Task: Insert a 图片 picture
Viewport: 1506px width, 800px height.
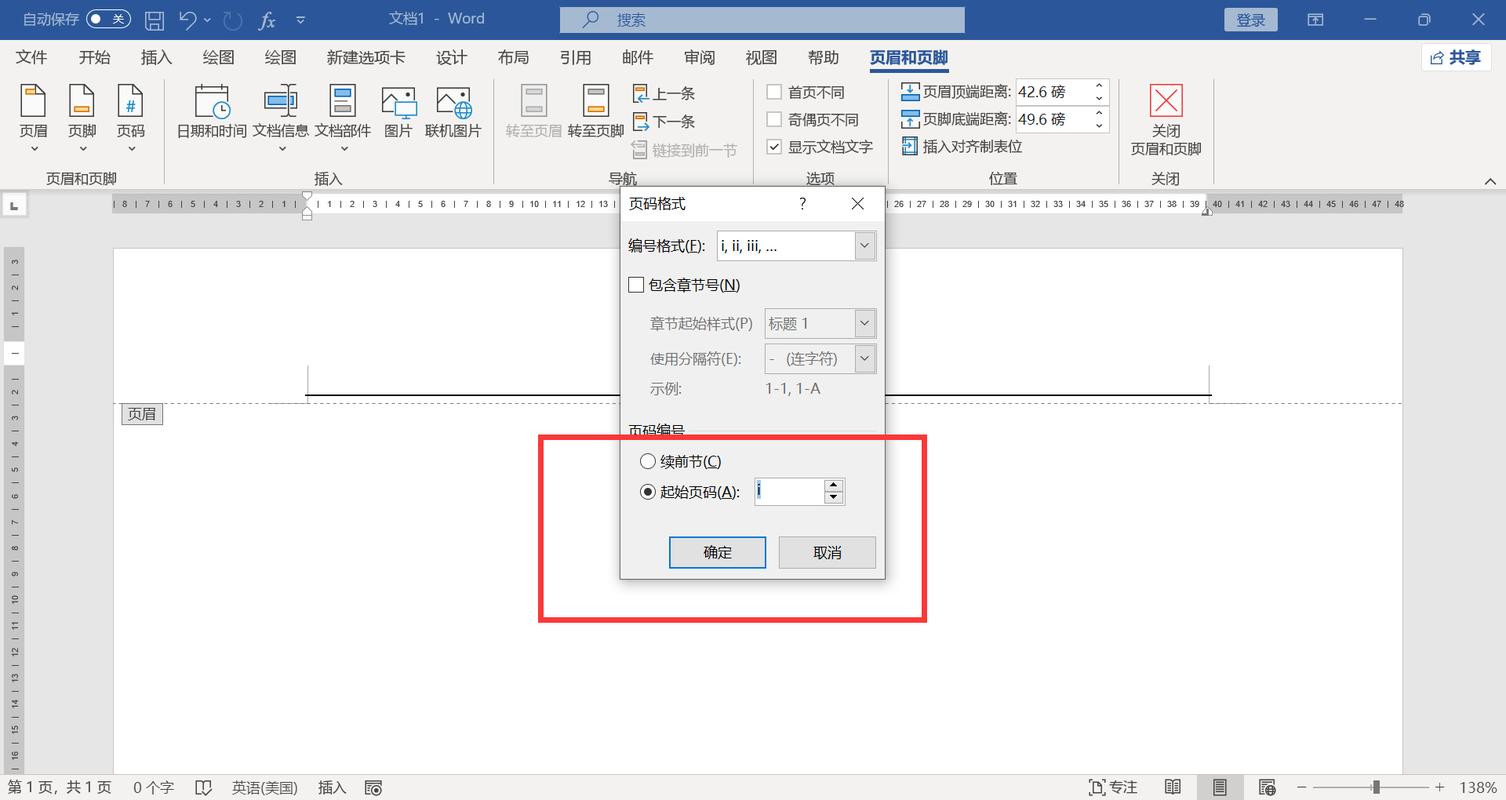Action: coord(398,112)
